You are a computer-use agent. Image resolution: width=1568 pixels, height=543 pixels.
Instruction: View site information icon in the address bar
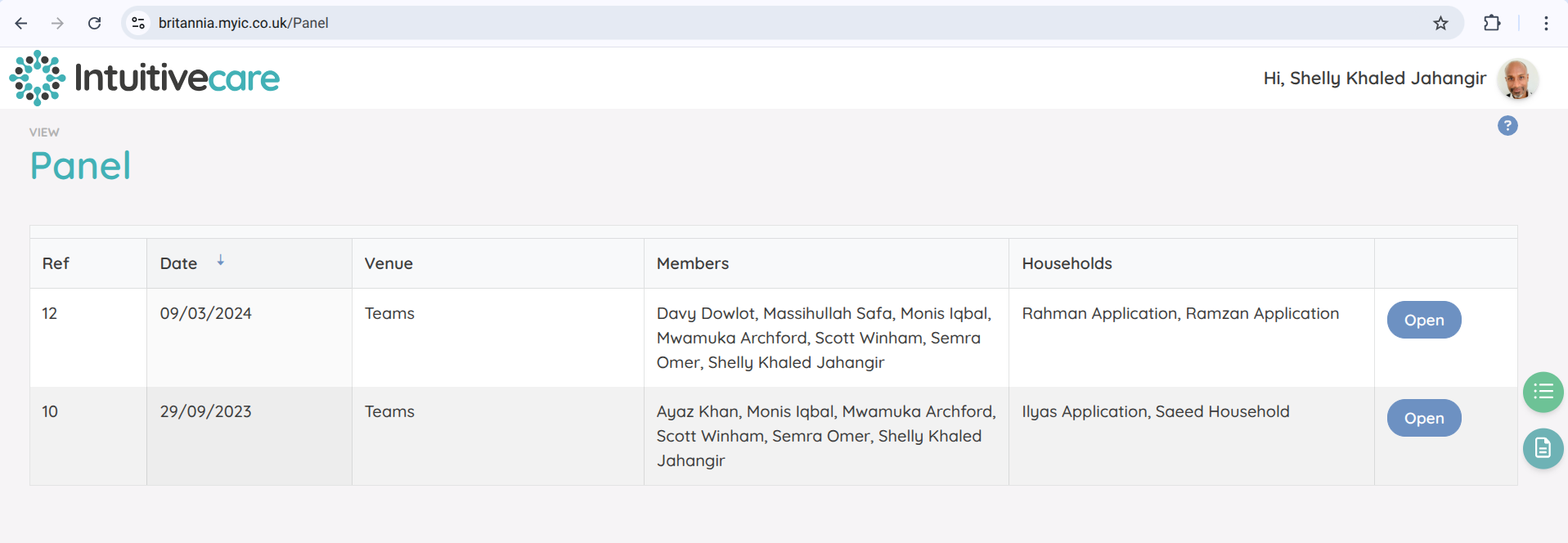(x=138, y=23)
